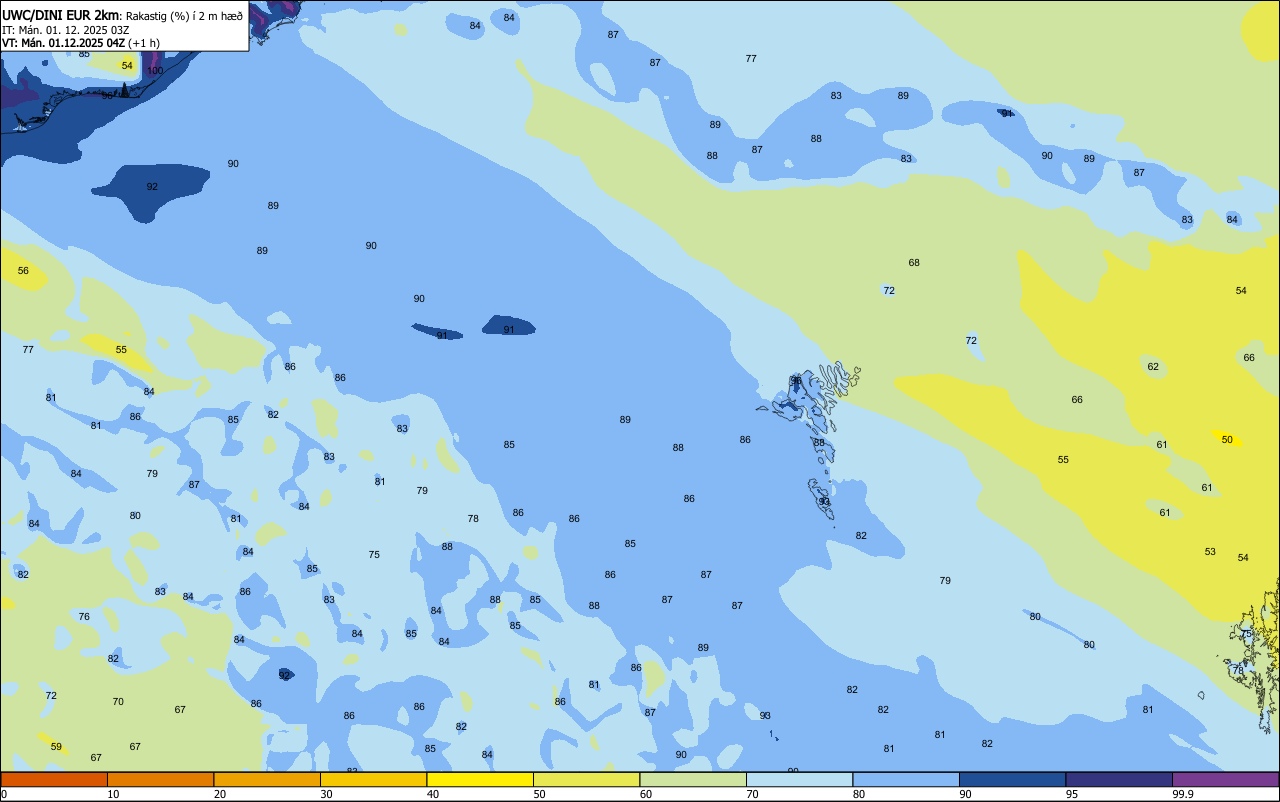Click the 'VT: Mán. 01.12.2025 04Z' line
This screenshot has width=1280, height=802.
point(62,43)
